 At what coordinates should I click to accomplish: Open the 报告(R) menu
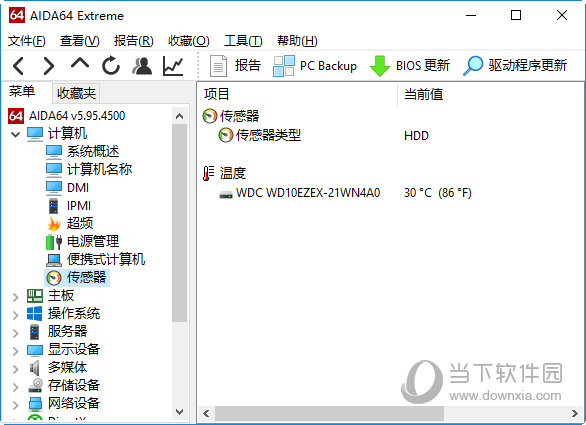(133, 41)
